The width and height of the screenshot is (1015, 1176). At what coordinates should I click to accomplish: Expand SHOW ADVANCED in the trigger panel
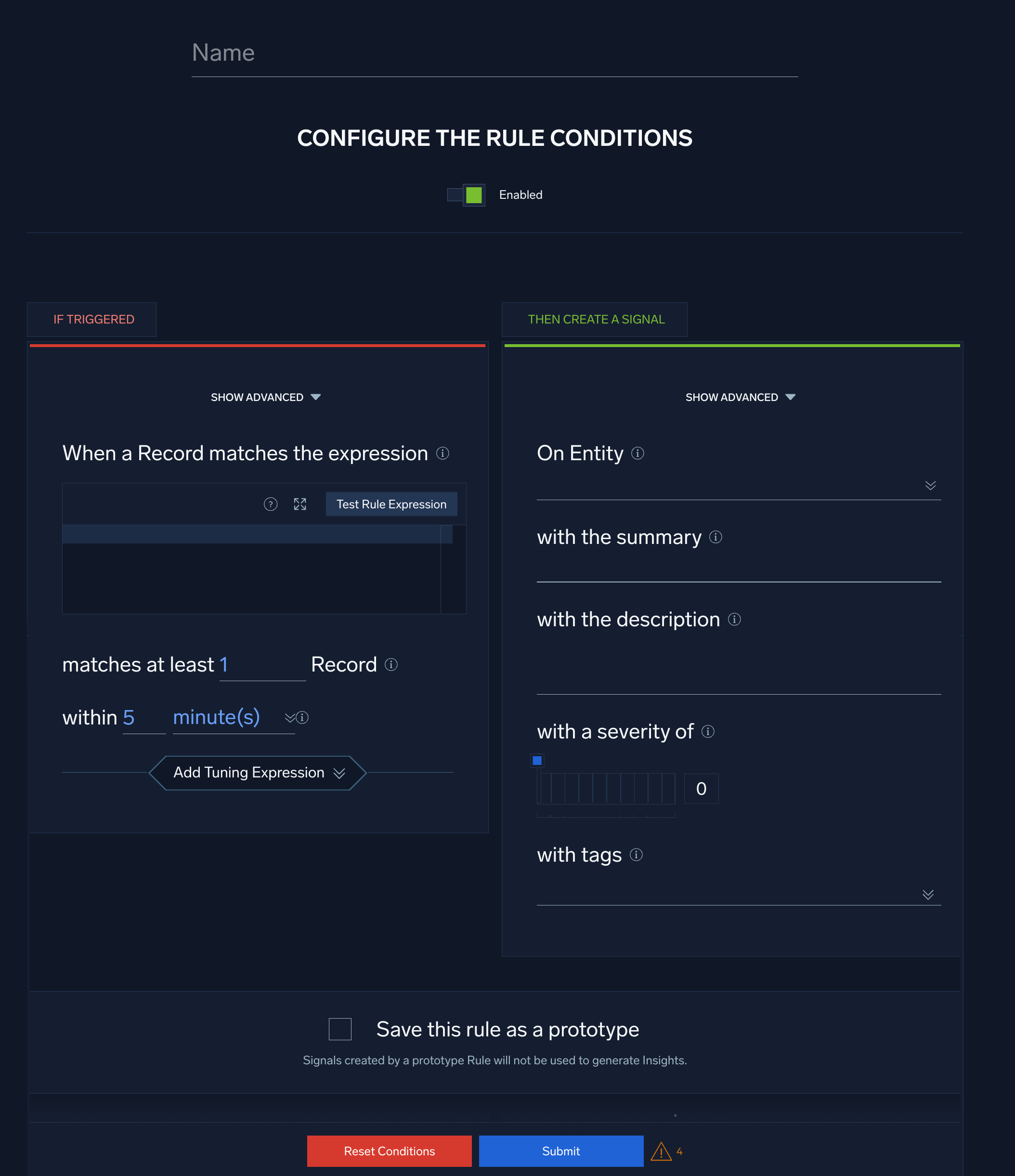coord(266,397)
